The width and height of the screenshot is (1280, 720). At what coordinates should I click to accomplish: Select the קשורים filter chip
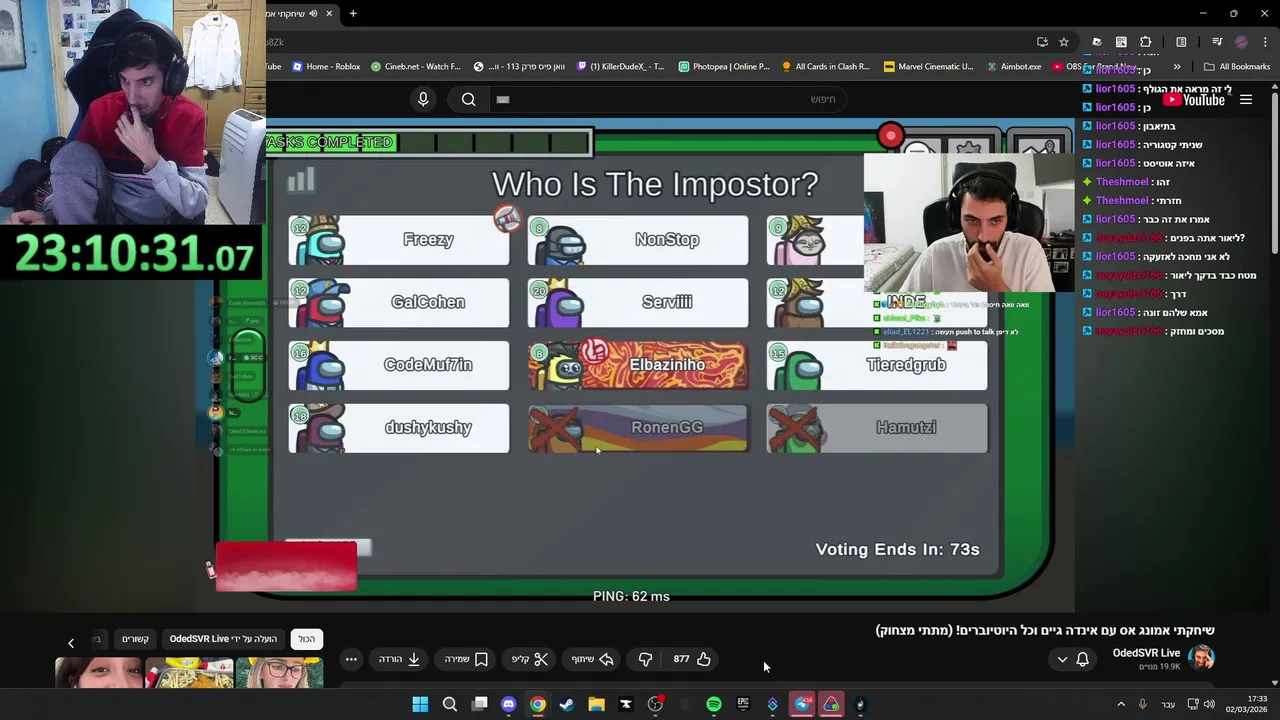(136, 639)
